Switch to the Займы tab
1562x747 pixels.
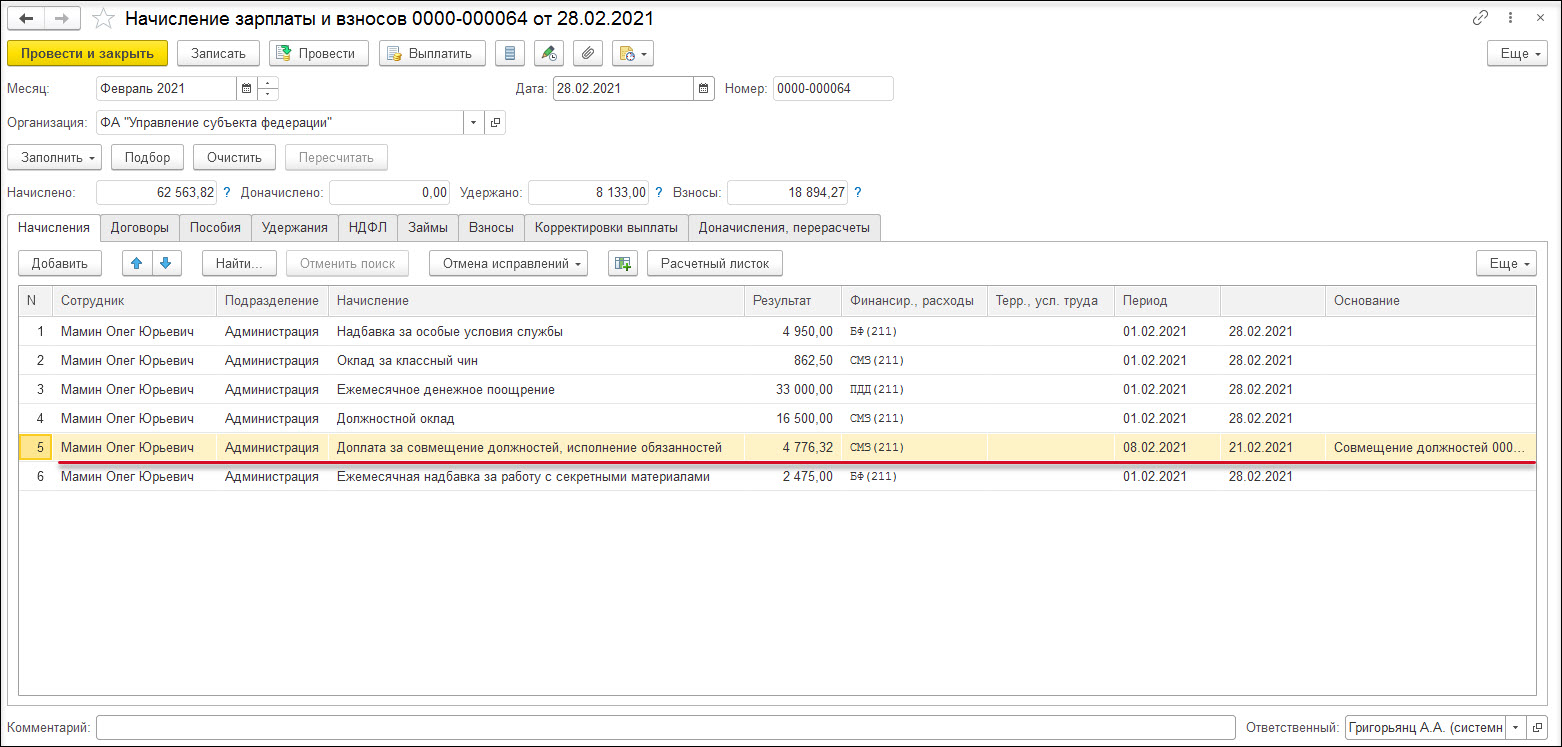point(428,227)
